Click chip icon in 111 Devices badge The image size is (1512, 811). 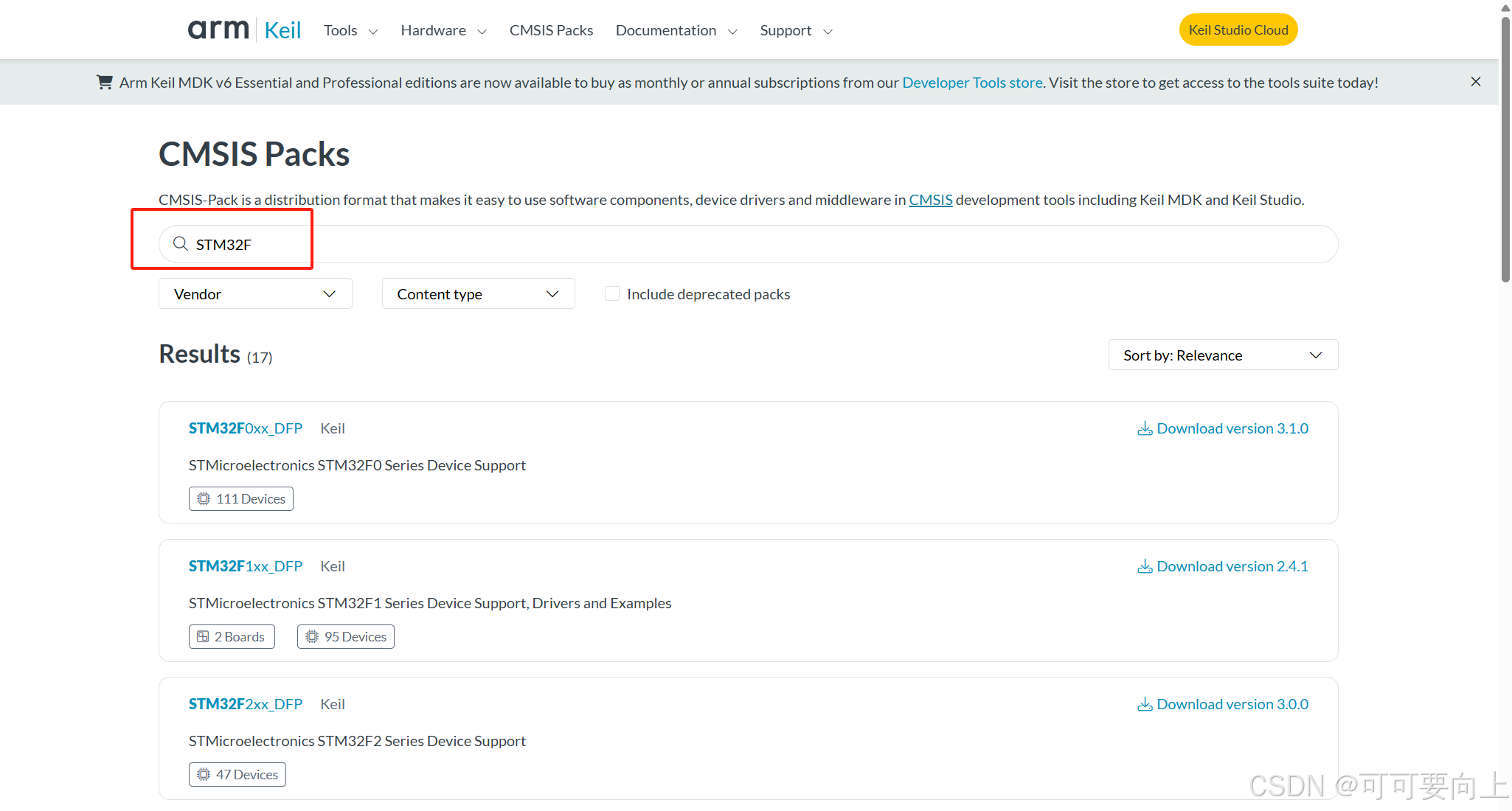204,498
